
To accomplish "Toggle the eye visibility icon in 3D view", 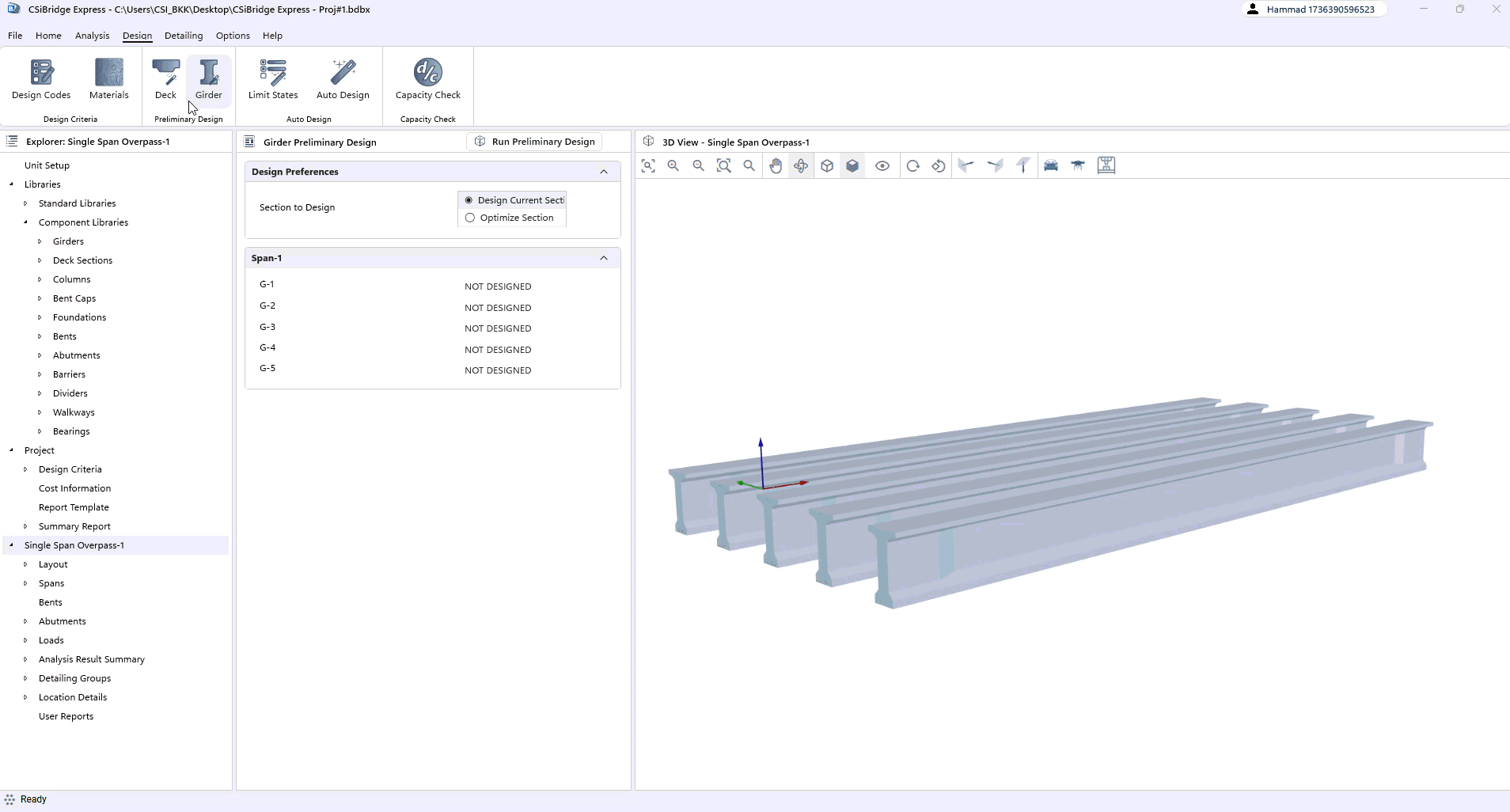I will (x=882, y=165).
